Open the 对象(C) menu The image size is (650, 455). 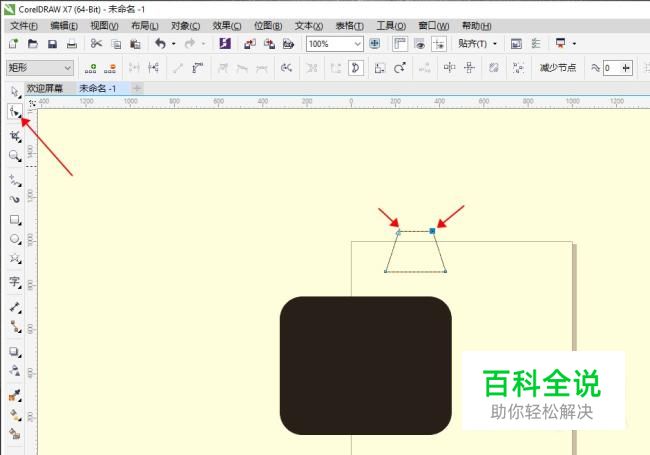coord(185,26)
